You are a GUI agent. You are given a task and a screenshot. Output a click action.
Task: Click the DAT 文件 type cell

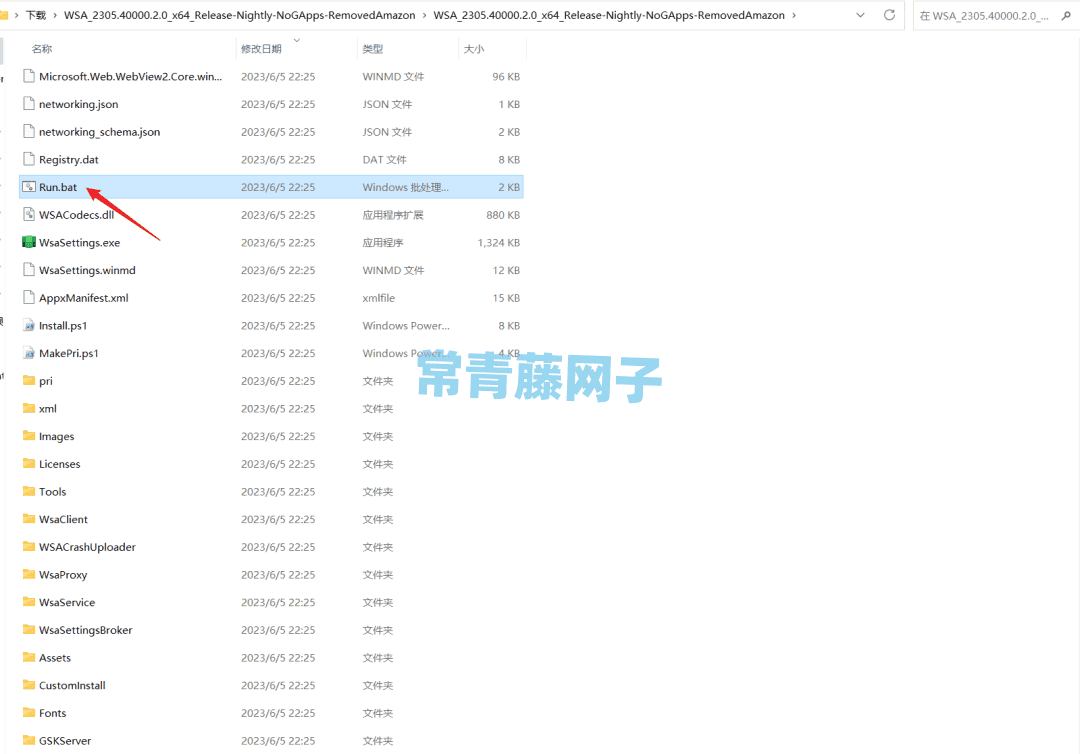click(384, 159)
